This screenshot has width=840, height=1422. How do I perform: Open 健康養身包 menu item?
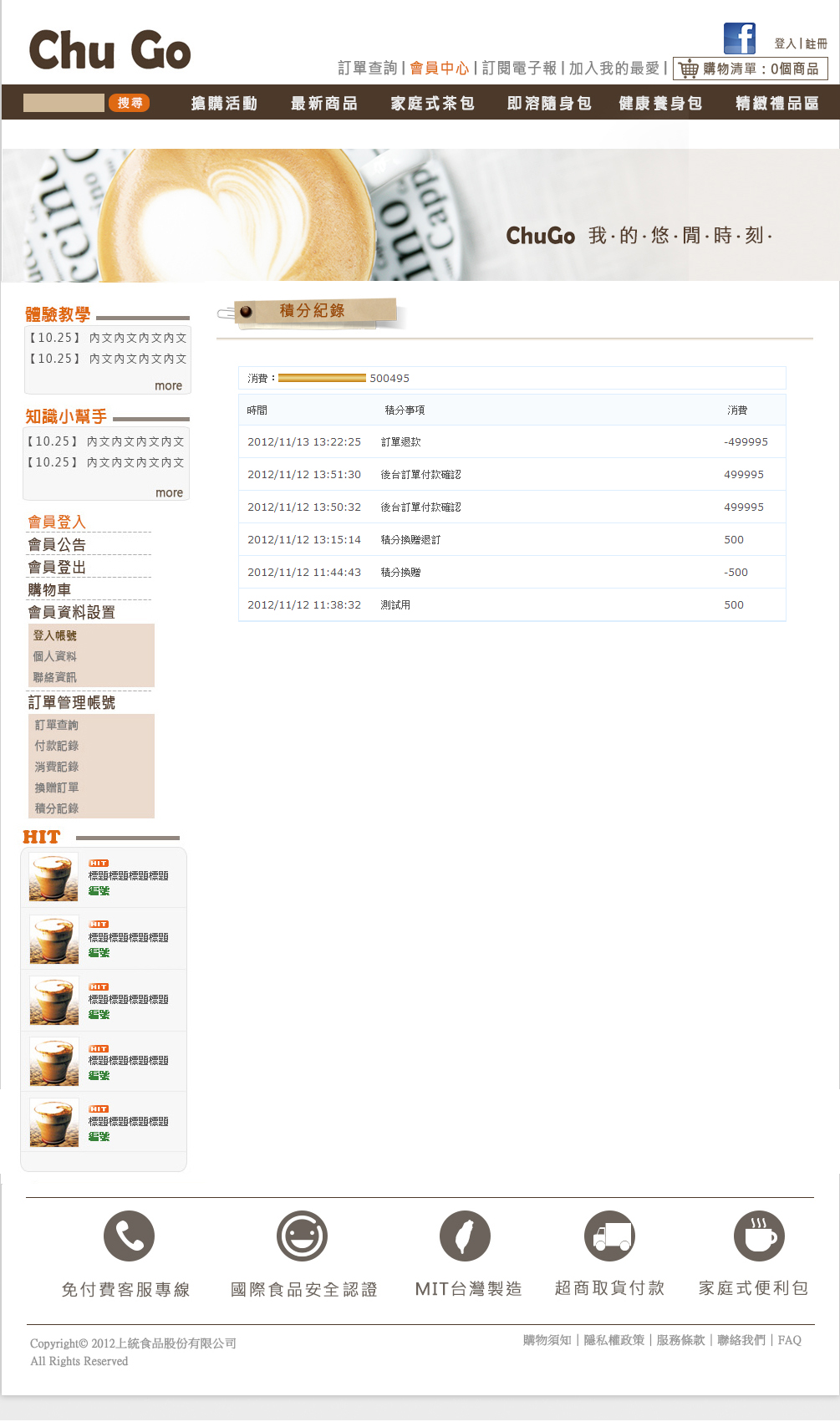click(660, 104)
